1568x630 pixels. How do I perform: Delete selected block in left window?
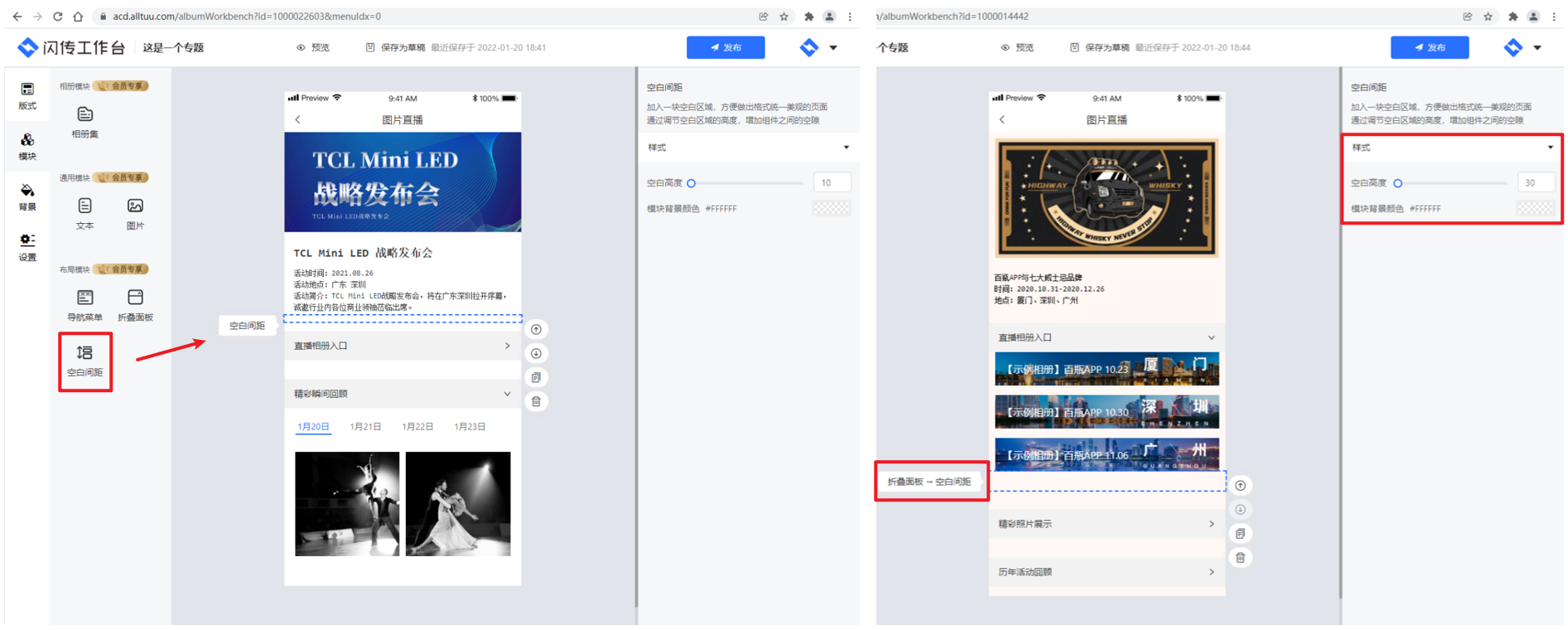coord(537,402)
